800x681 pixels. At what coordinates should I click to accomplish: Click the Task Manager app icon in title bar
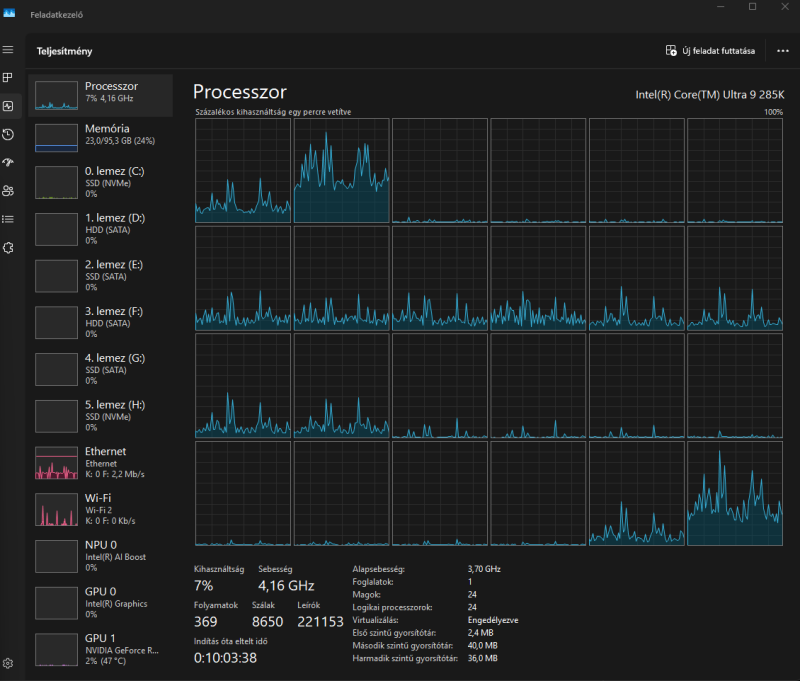pos(9,13)
